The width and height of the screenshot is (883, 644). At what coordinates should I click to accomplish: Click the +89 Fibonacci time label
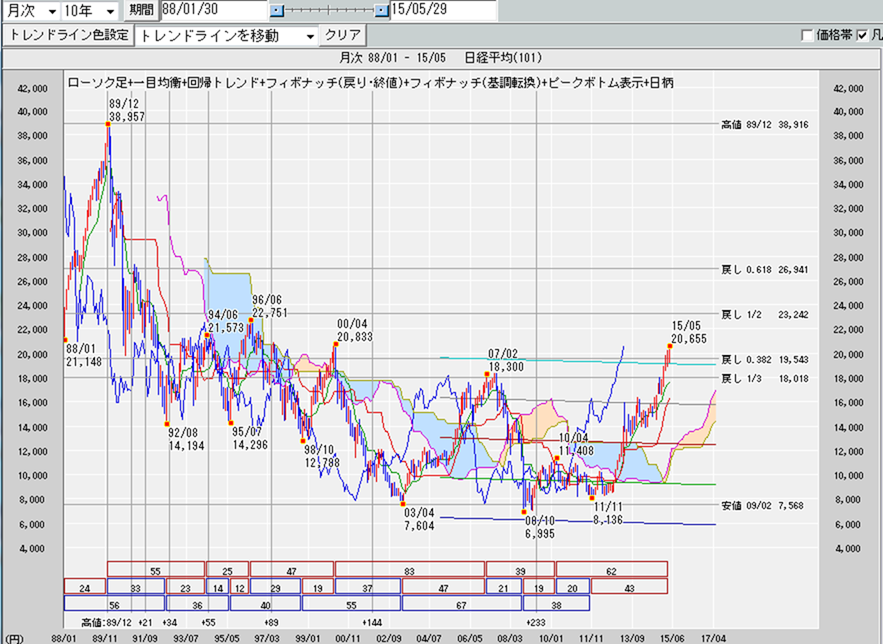[x=271, y=622]
